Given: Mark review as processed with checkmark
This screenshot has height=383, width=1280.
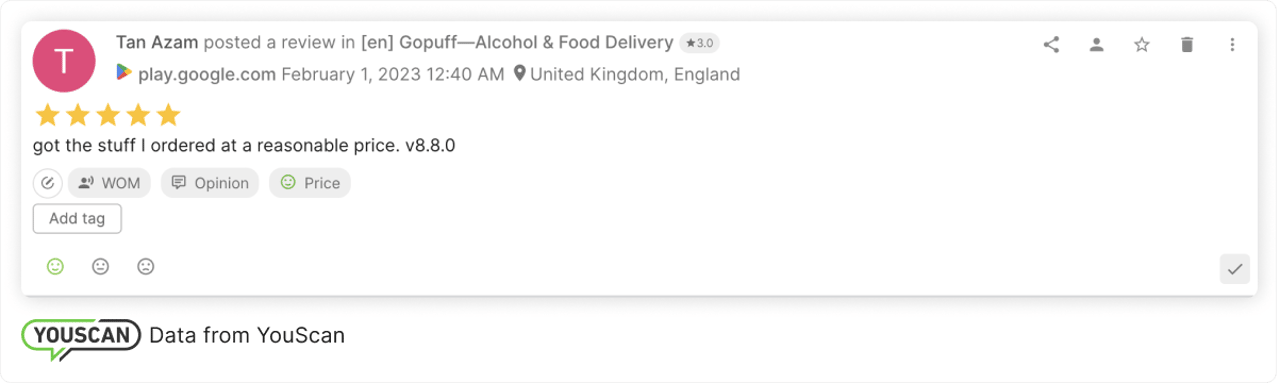Looking at the screenshot, I should click(x=1235, y=269).
